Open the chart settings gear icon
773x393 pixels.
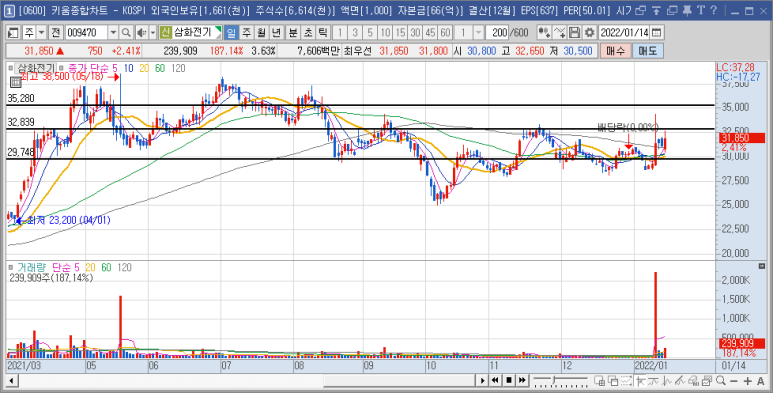point(589,33)
